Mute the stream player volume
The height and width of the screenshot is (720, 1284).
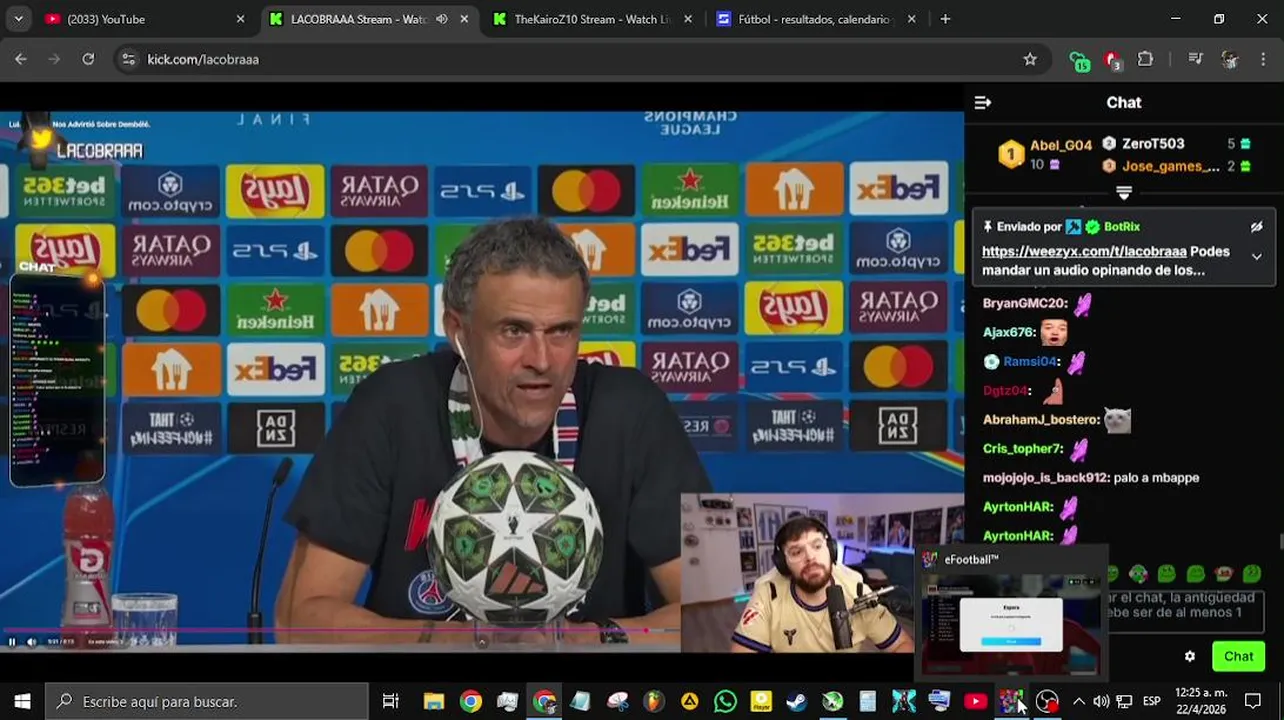pyautogui.click(x=31, y=642)
